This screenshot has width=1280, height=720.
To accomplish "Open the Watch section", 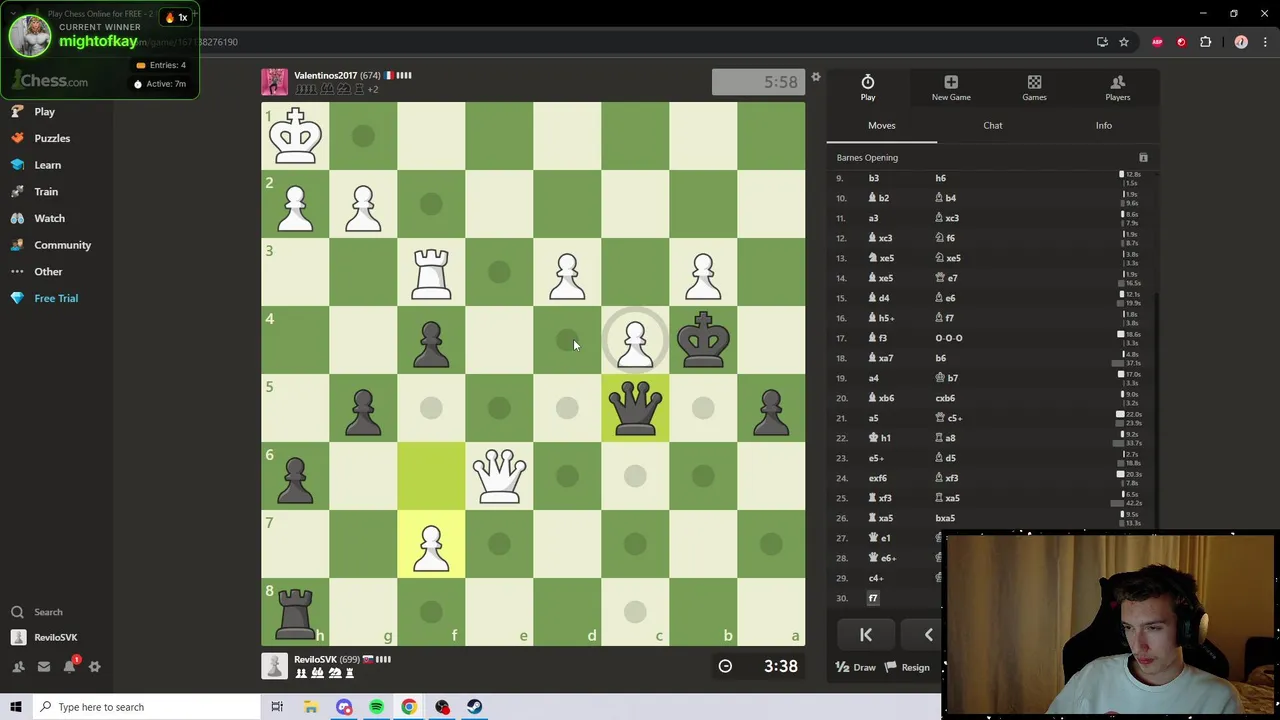I will 49,218.
